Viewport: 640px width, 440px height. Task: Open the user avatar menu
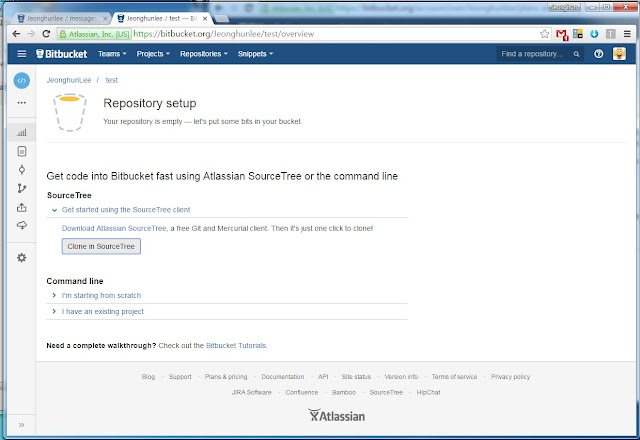click(619, 54)
